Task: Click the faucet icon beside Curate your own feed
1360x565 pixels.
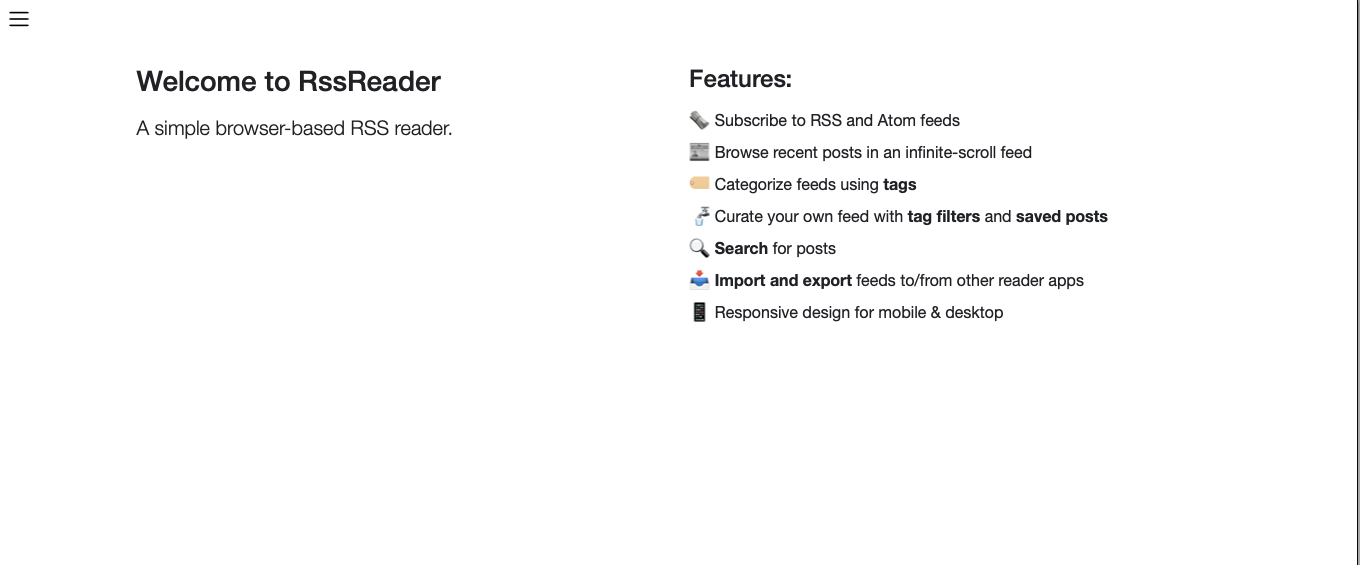Action: pos(700,216)
